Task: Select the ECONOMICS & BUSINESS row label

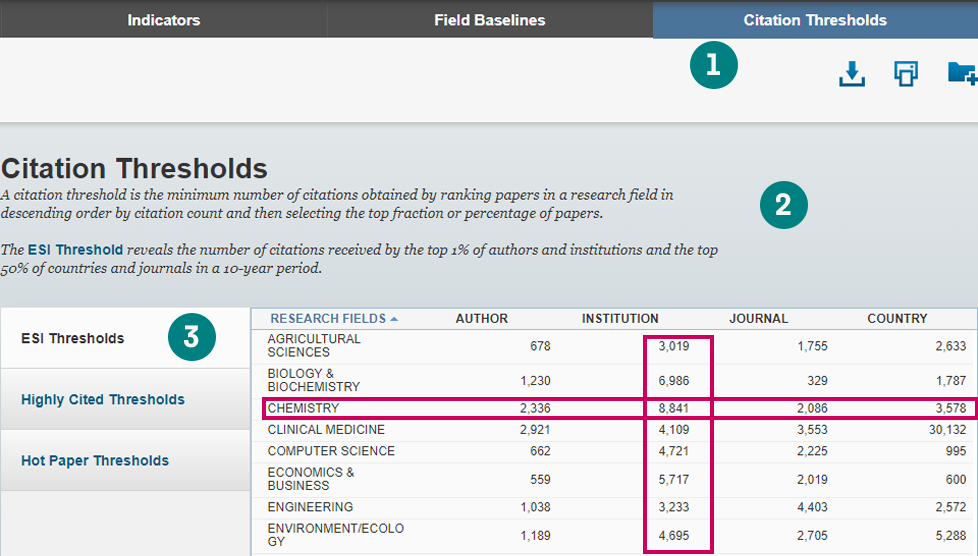Action: click(x=311, y=479)
